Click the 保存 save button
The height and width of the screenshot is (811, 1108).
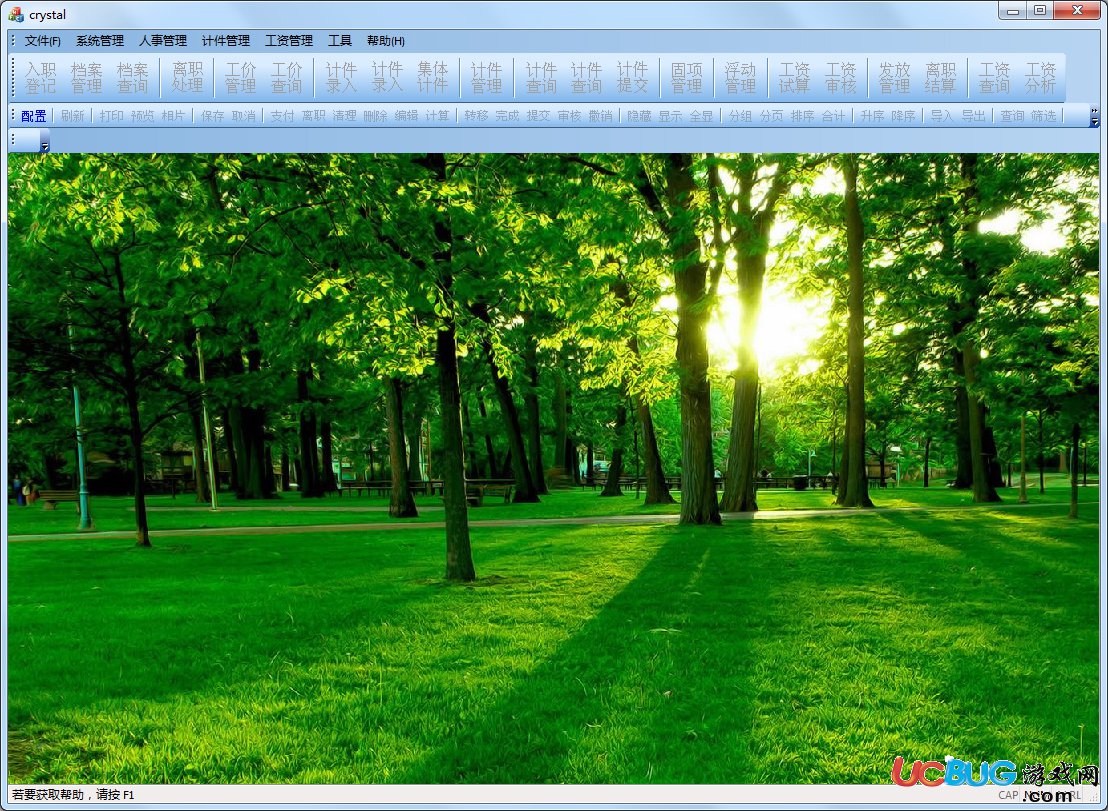pyautogui.click(x=213, y=116)
